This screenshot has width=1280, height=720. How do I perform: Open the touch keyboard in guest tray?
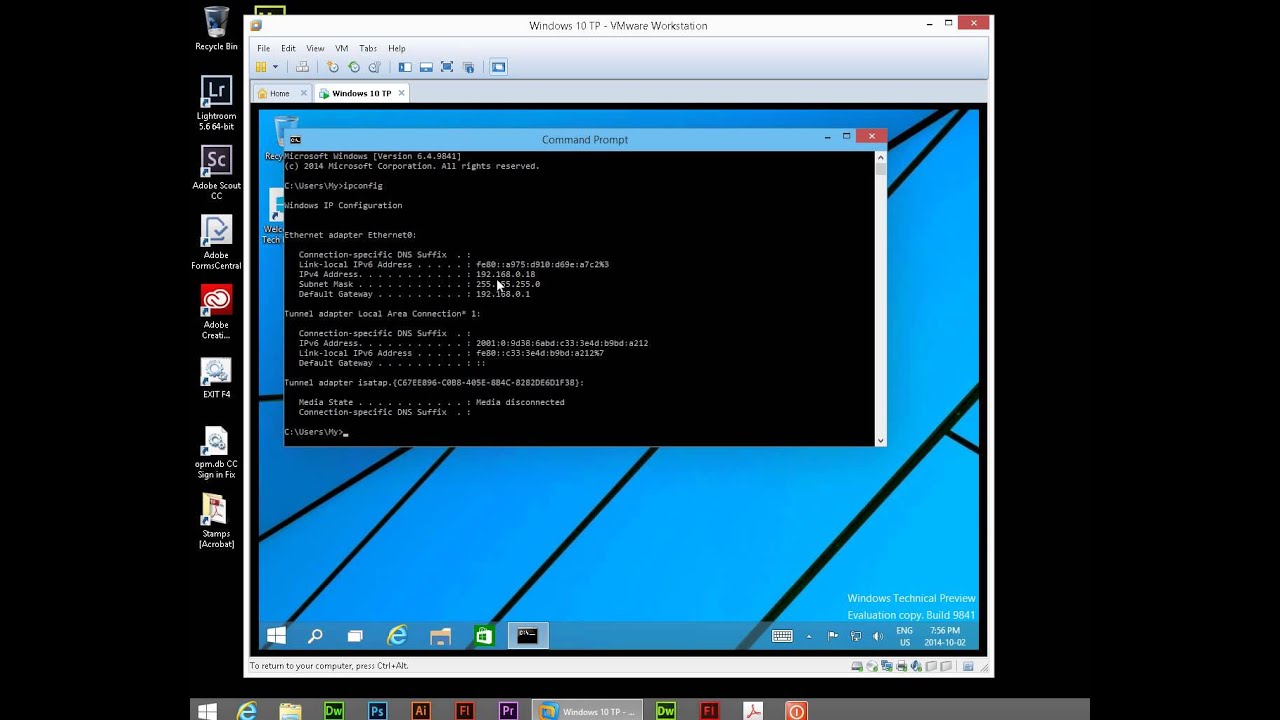tap(782, 636)
